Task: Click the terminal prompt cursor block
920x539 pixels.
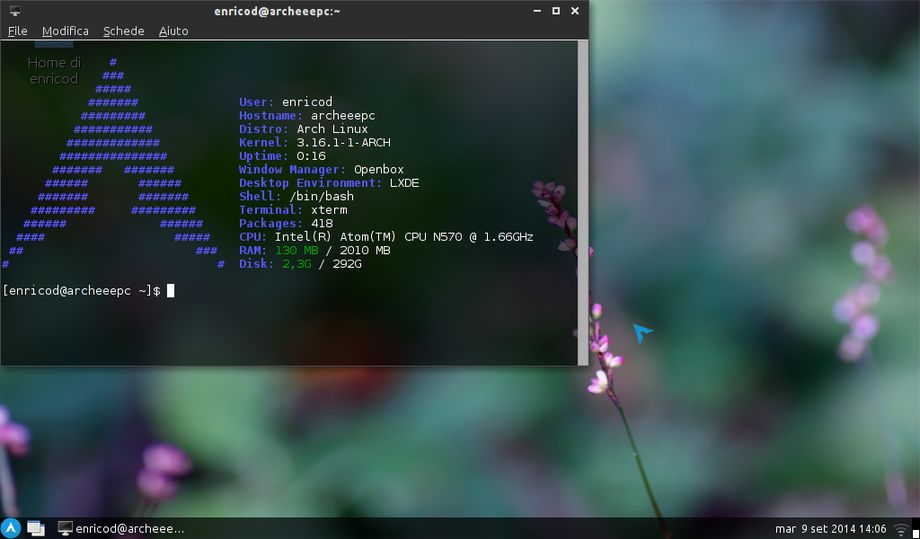Action: click(x=171, y=290)
